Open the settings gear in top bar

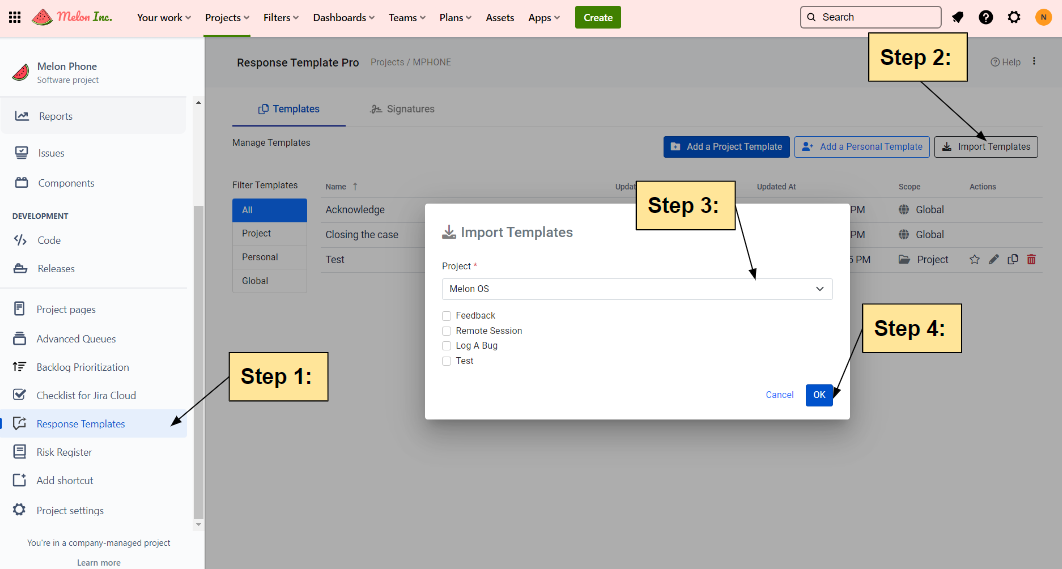click(x=1014, y=17)
